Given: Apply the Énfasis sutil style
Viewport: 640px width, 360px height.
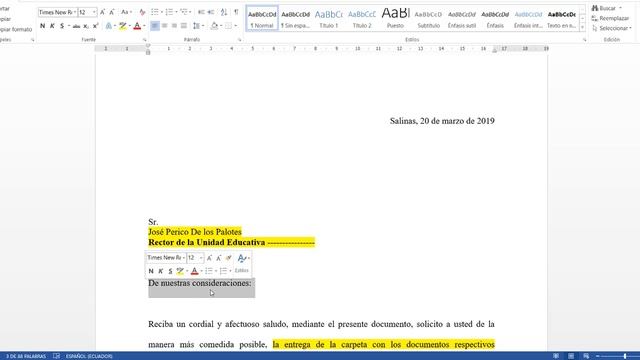Looking at the screenshot, I should click(x=462, y=18).
